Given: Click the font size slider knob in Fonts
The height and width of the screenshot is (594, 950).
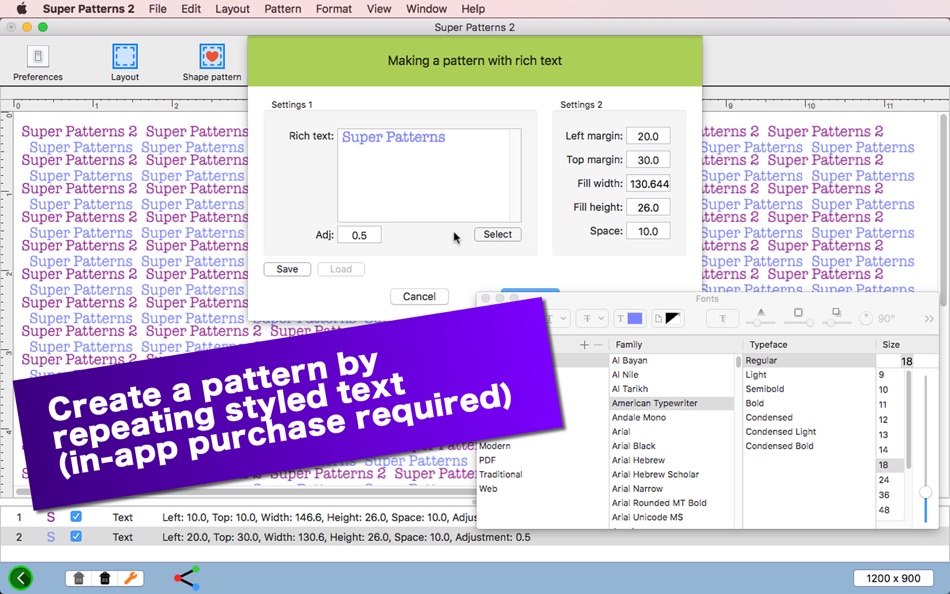Looking at the screenshot, I should click(x=925, y=492).
